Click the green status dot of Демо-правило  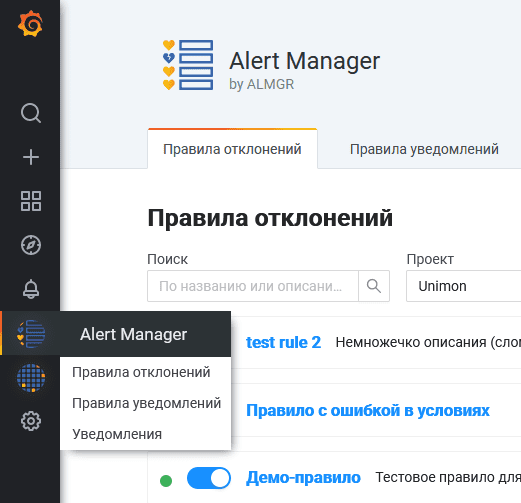coord(166,481)
